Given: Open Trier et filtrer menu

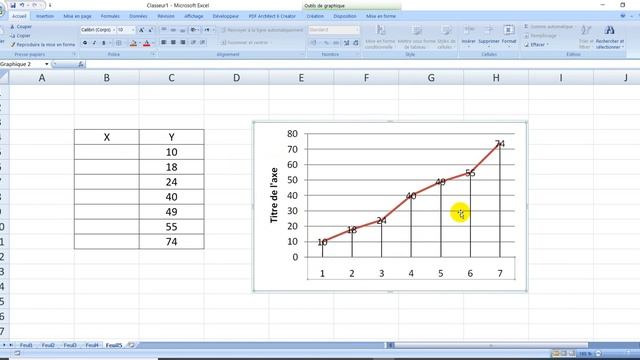Looking at the screenshot, I should (585, 37).
